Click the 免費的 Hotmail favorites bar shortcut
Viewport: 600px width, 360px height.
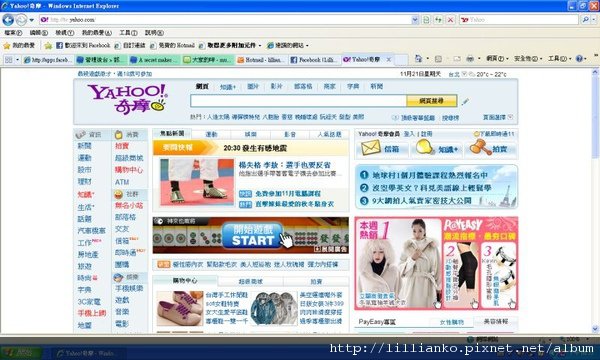coord(172,46)
